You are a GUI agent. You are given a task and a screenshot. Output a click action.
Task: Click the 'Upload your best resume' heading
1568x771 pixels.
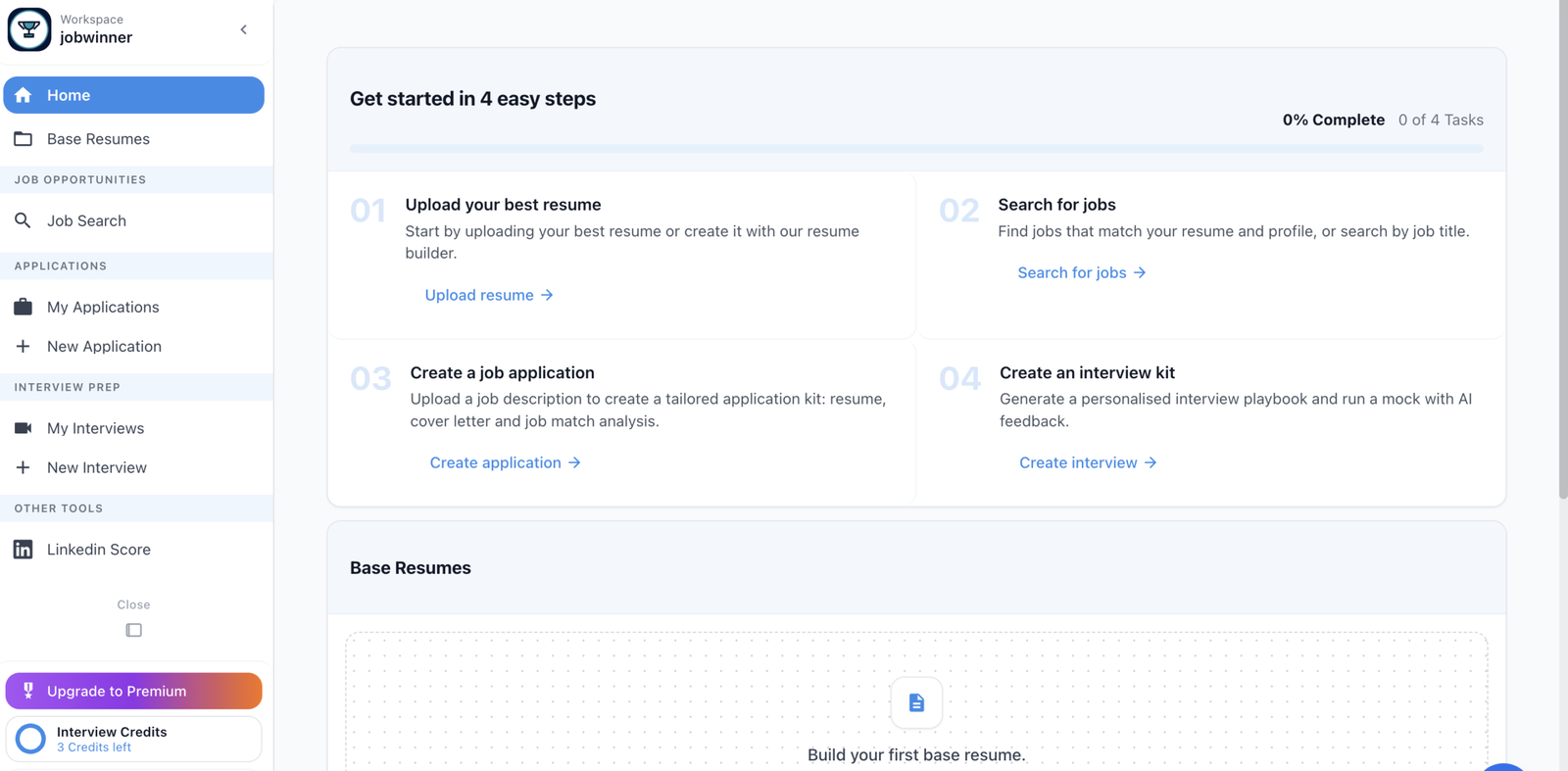coord(503,205)
